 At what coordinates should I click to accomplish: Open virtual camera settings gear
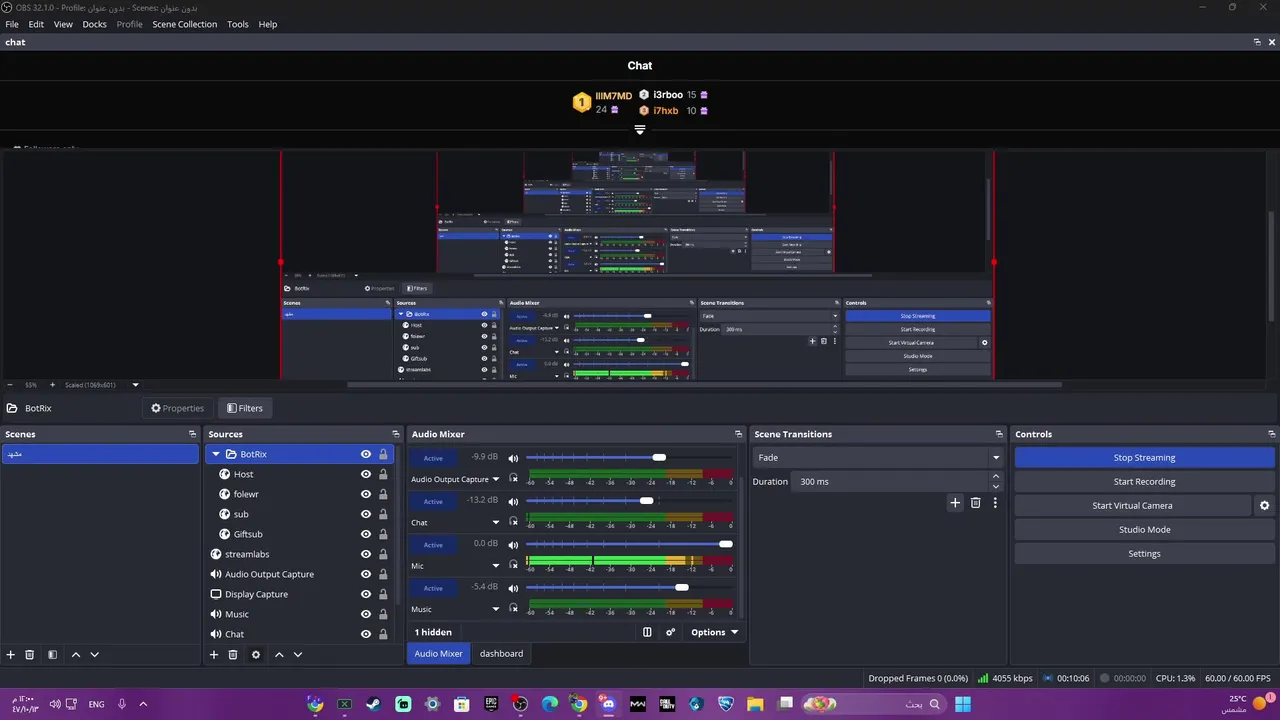pos(1265,506)
